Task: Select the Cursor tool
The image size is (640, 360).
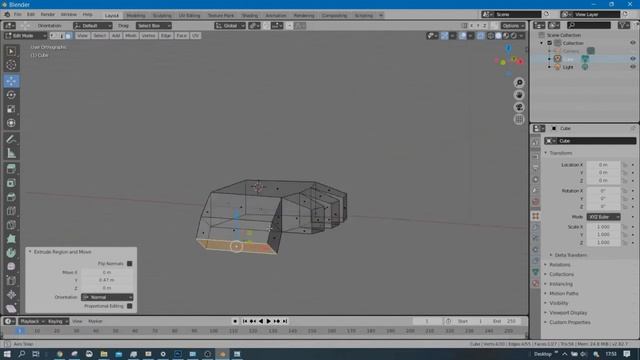Action: pyautogui.click(x=11, y=65)
